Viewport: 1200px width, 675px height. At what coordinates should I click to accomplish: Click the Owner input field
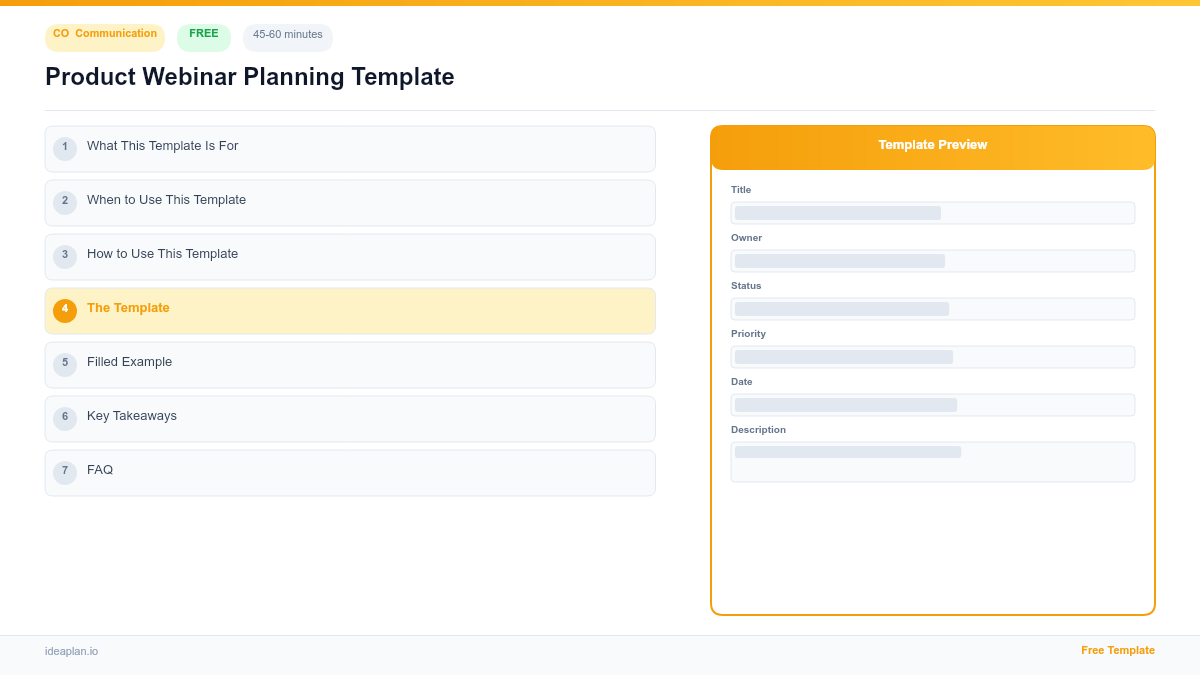pos(933,261)
